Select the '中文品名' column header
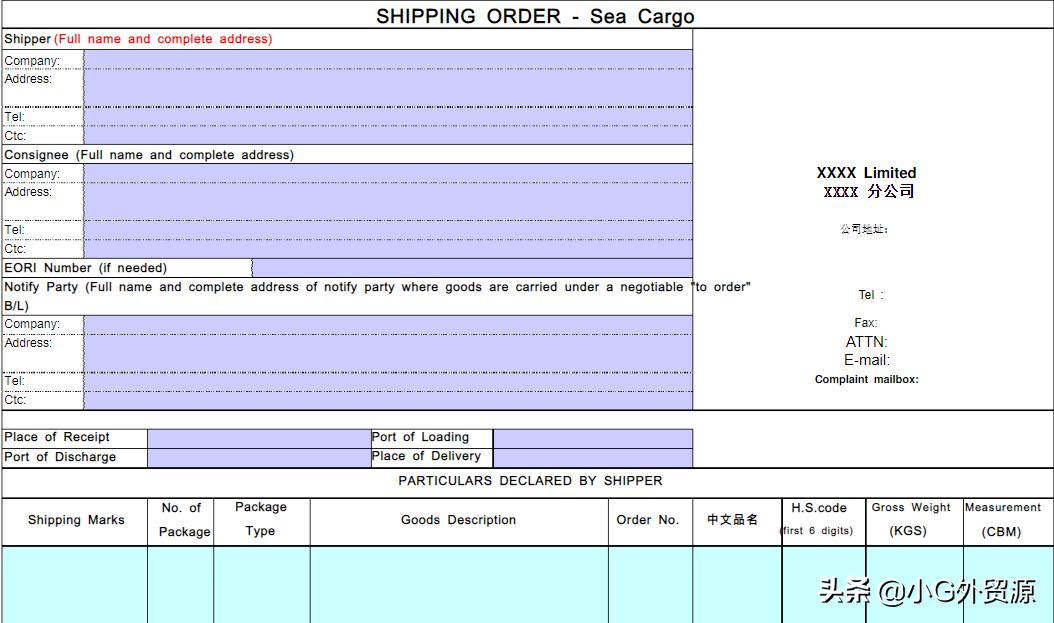This screenshot has height=623, width=1054. (733, 519)
